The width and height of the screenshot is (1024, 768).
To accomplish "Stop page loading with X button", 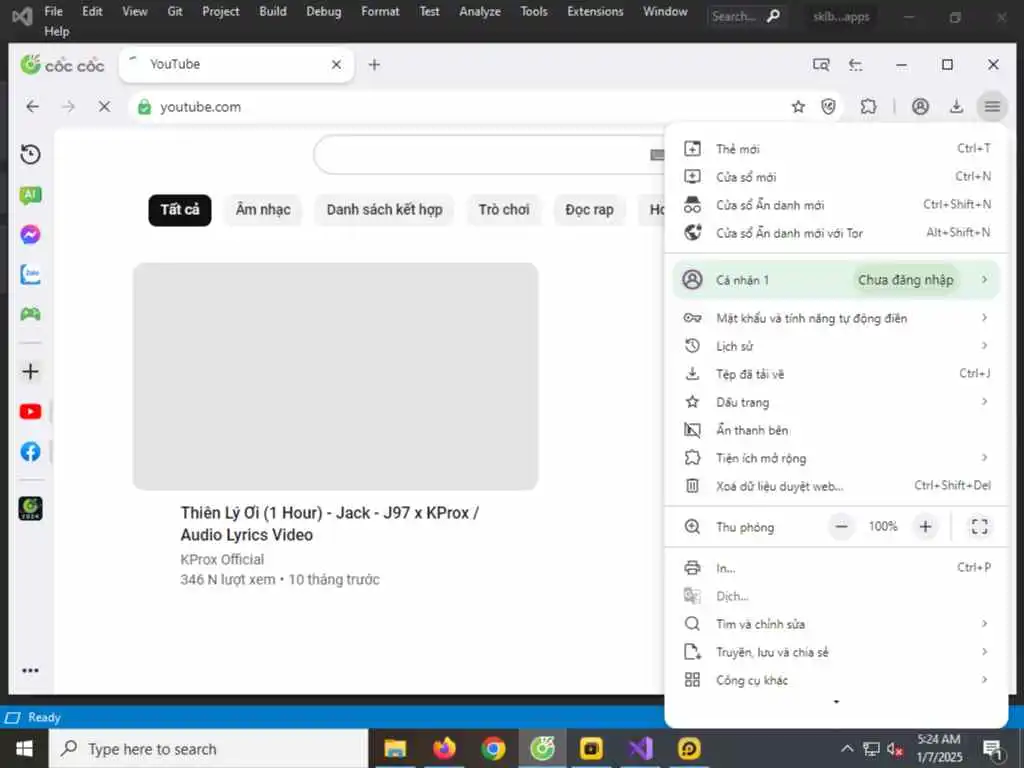I will pos(104,106).
